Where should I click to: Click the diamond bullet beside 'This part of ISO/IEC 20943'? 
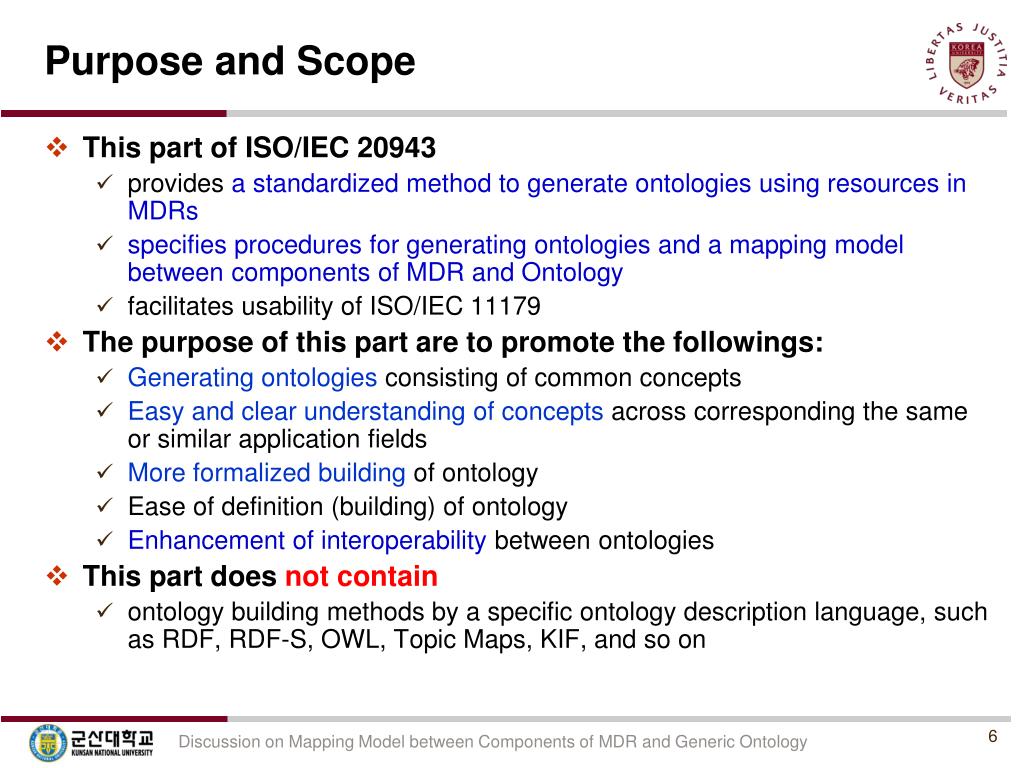click(57, 147)
